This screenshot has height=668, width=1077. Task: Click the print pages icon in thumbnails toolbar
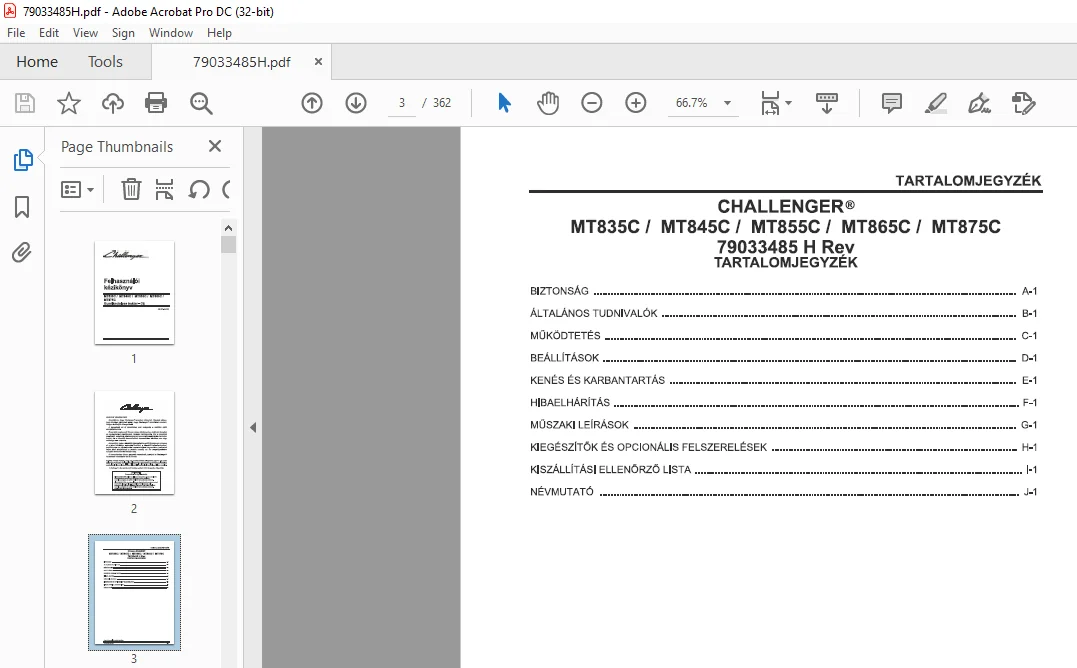(164, 189)
